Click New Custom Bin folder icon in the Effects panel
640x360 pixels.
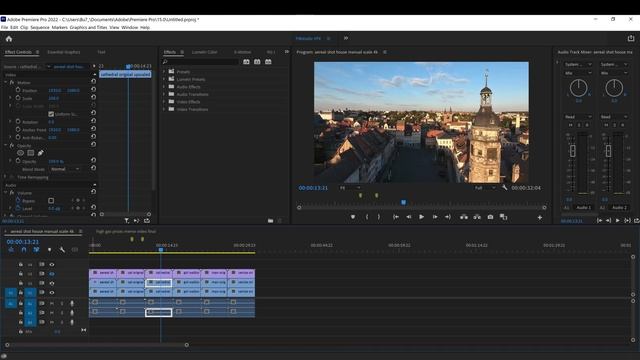[270, 220]
